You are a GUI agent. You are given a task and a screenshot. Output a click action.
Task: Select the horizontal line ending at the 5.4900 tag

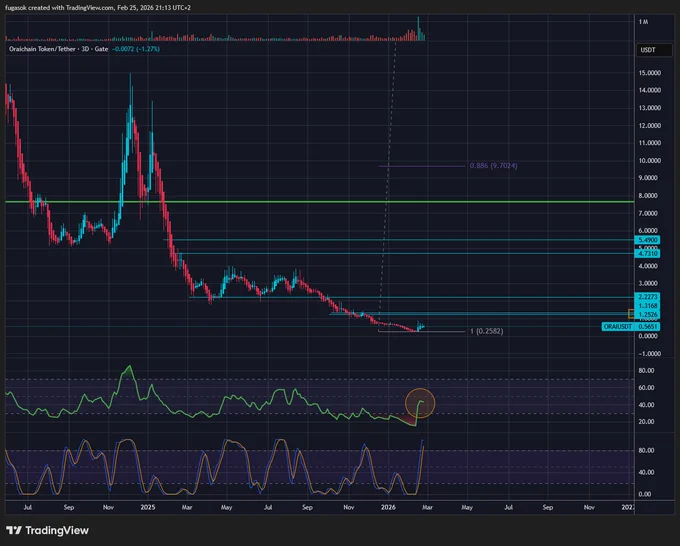399,240
